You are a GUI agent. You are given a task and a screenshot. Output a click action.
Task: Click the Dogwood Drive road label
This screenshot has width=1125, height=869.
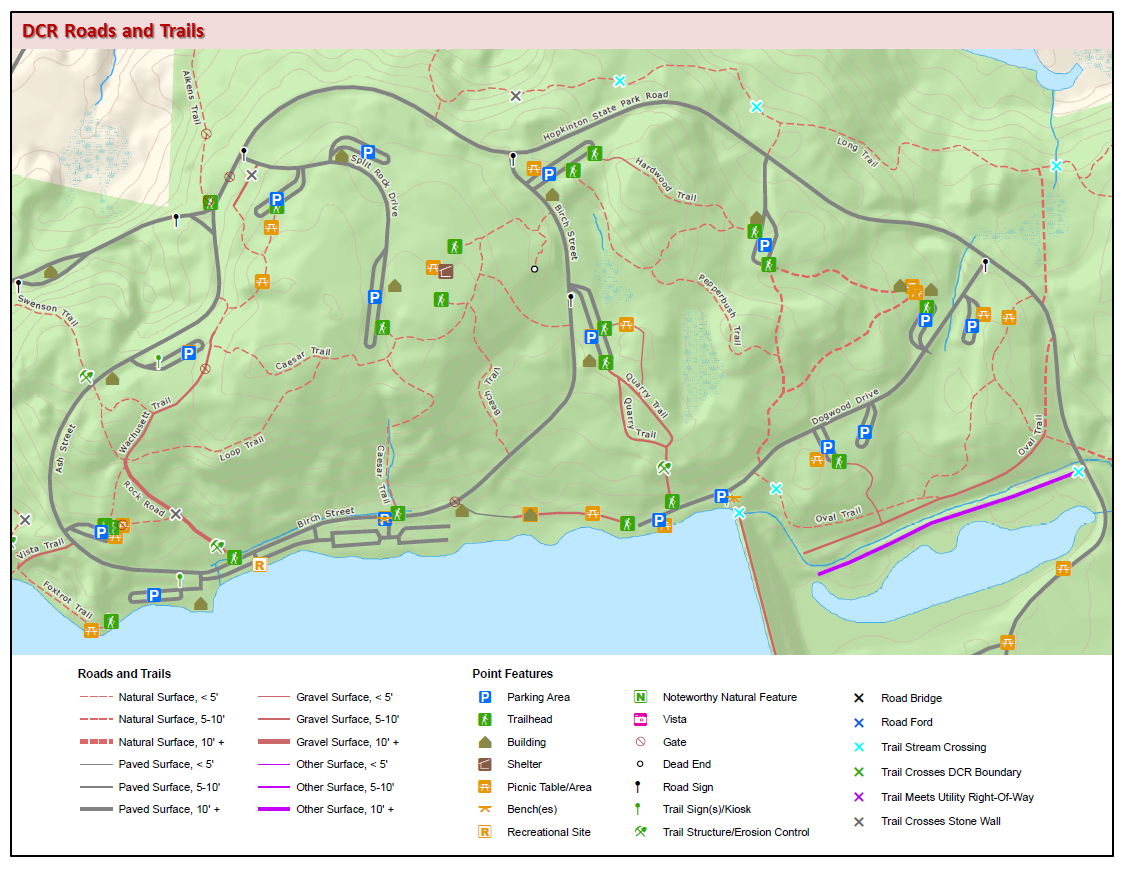click(845, 408)
